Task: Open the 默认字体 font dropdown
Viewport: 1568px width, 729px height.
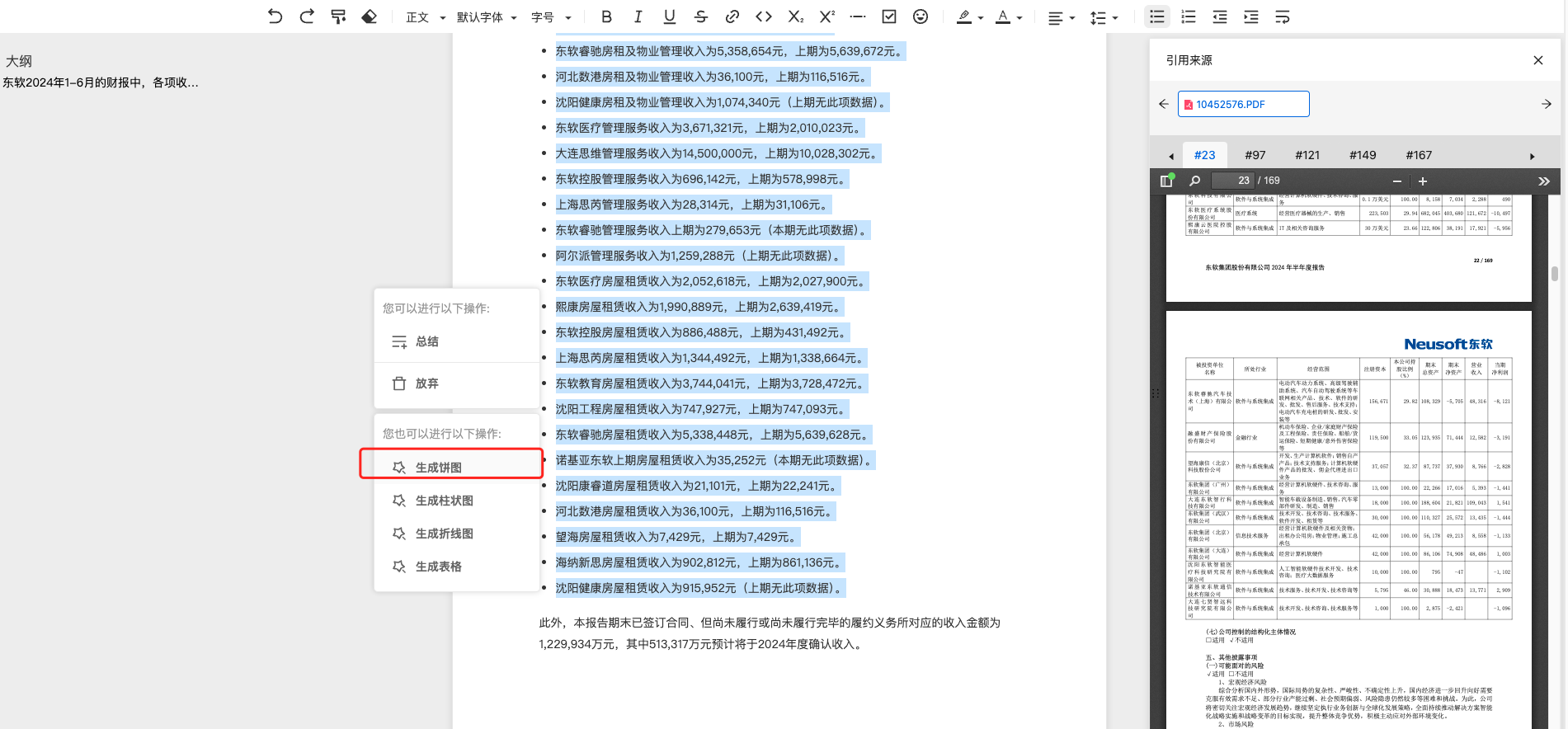Action: [x=487, y=17]
